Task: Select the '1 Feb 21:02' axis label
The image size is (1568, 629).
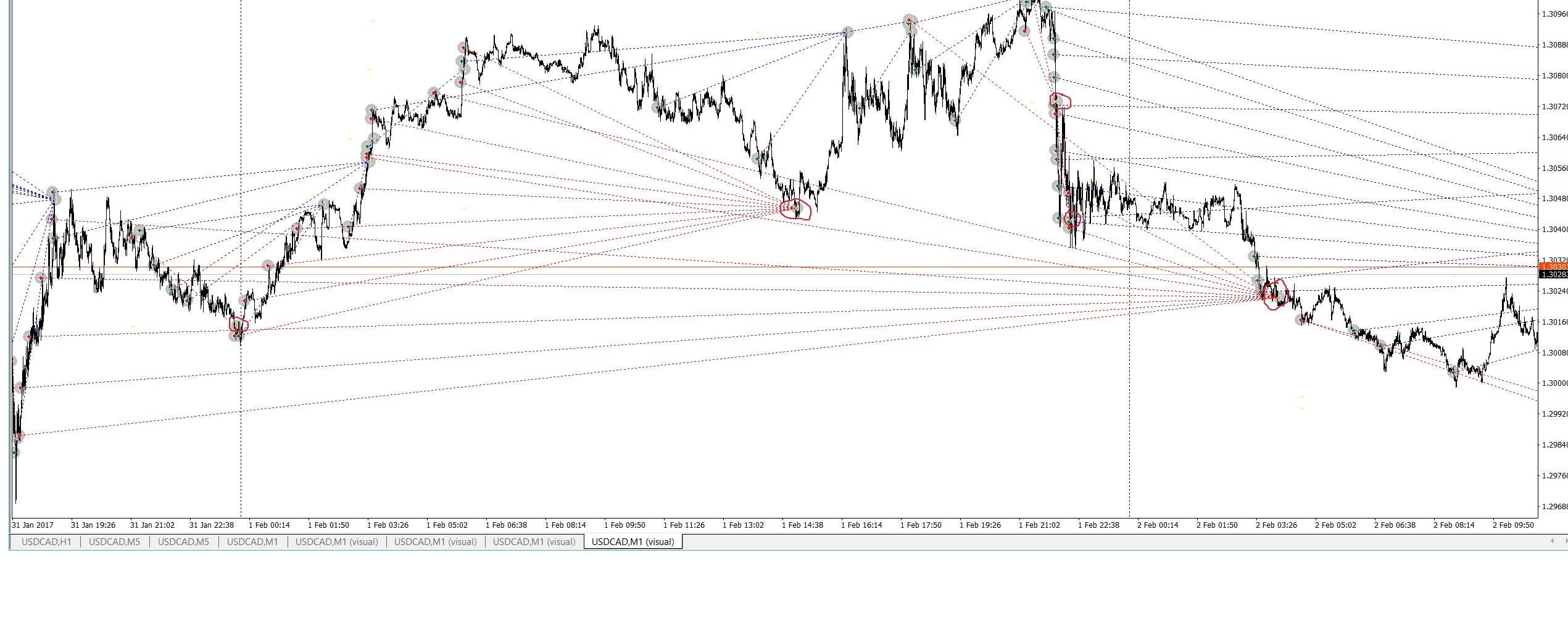Action: point(1039,525)
